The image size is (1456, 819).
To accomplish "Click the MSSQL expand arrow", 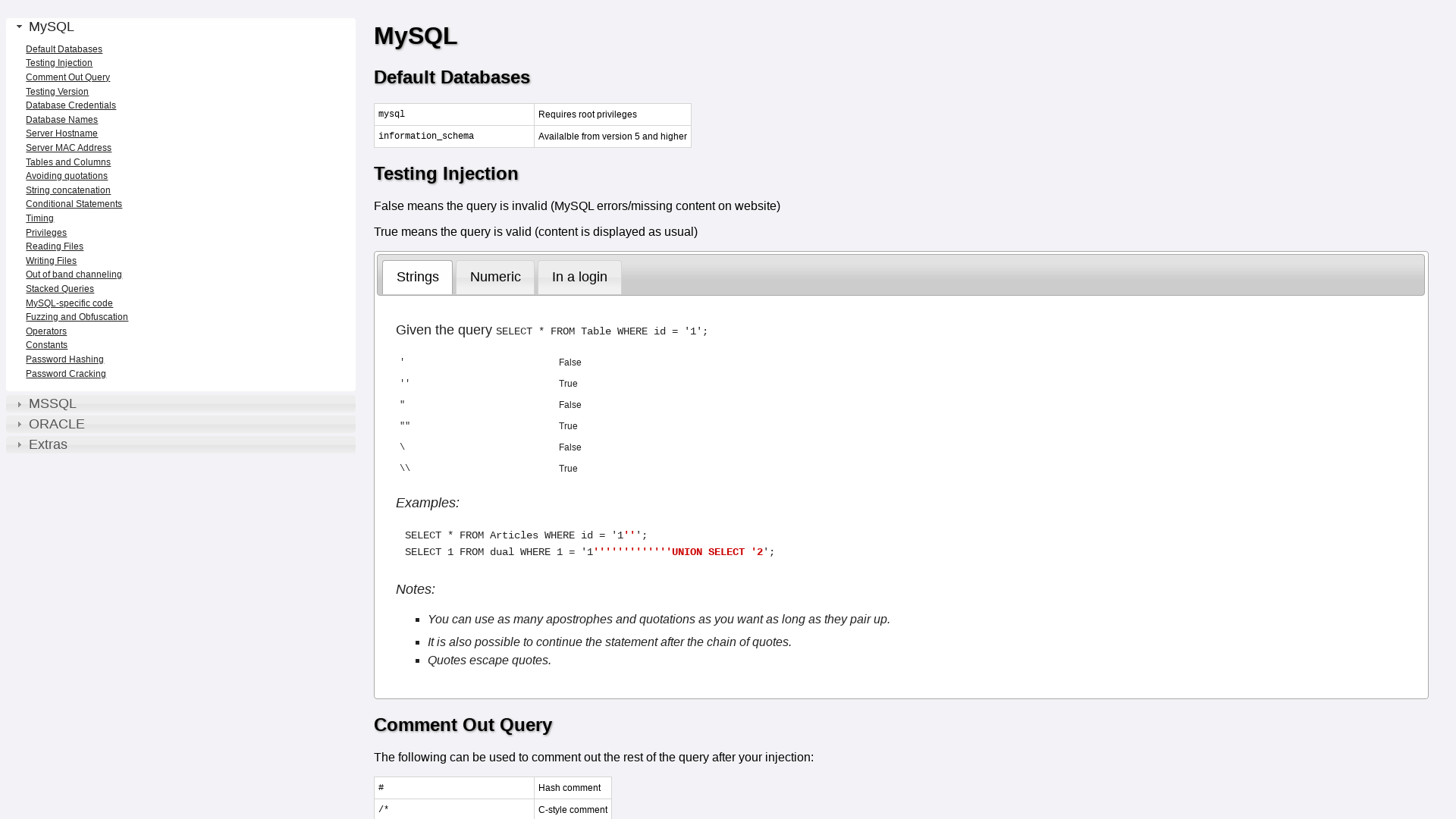I will (18, 403).
